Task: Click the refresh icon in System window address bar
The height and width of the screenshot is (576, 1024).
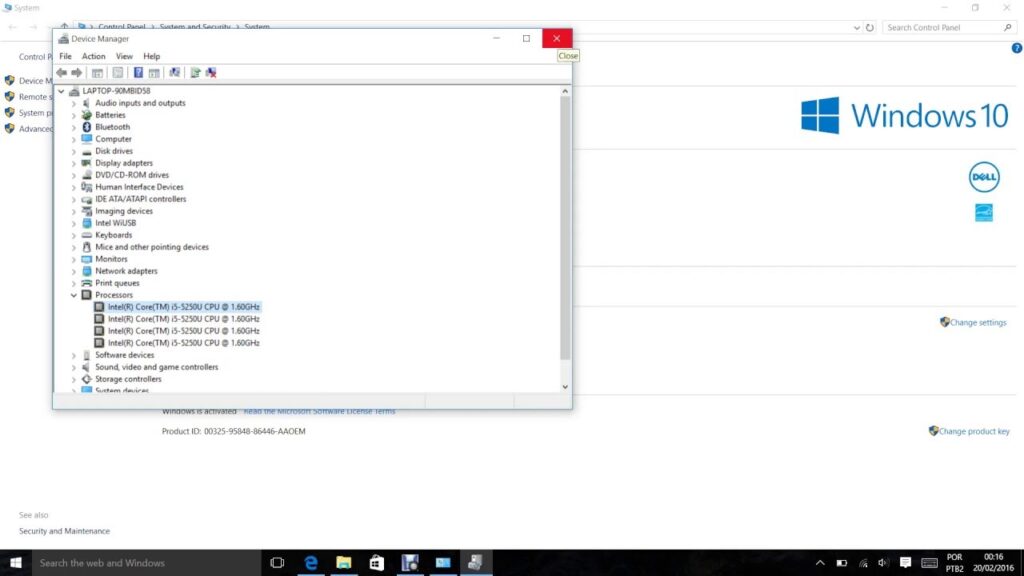Action: pos(870,27)
